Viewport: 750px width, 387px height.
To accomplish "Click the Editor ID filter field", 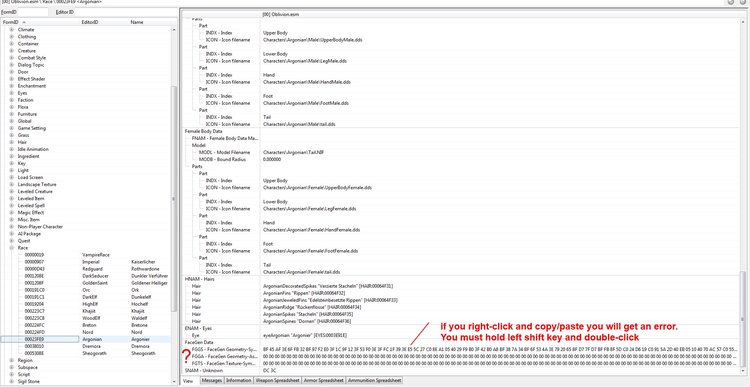I will 126,12.
